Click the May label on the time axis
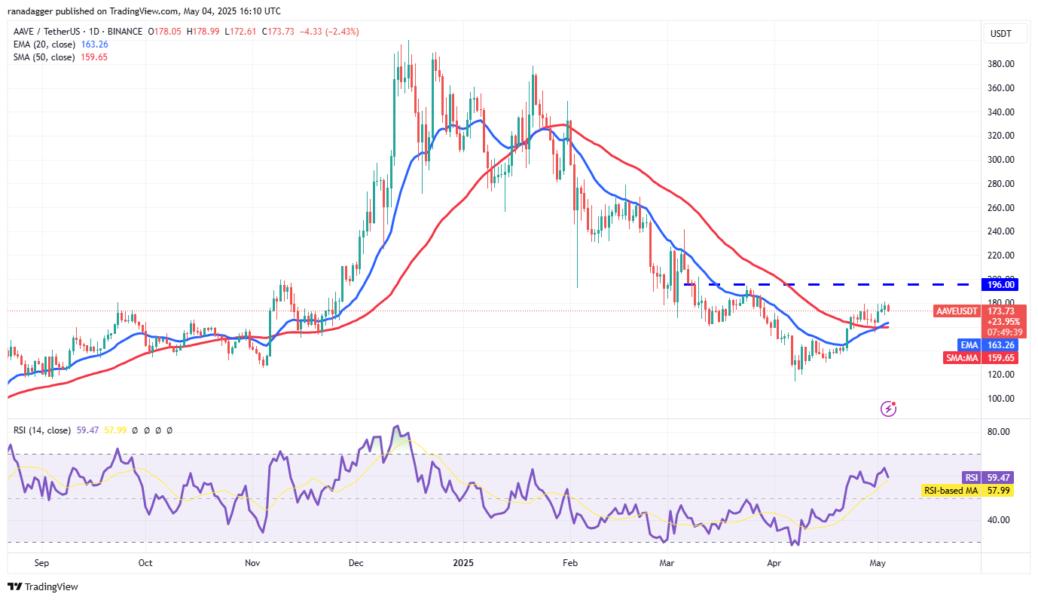1038x600 pixels. (877, 563)
